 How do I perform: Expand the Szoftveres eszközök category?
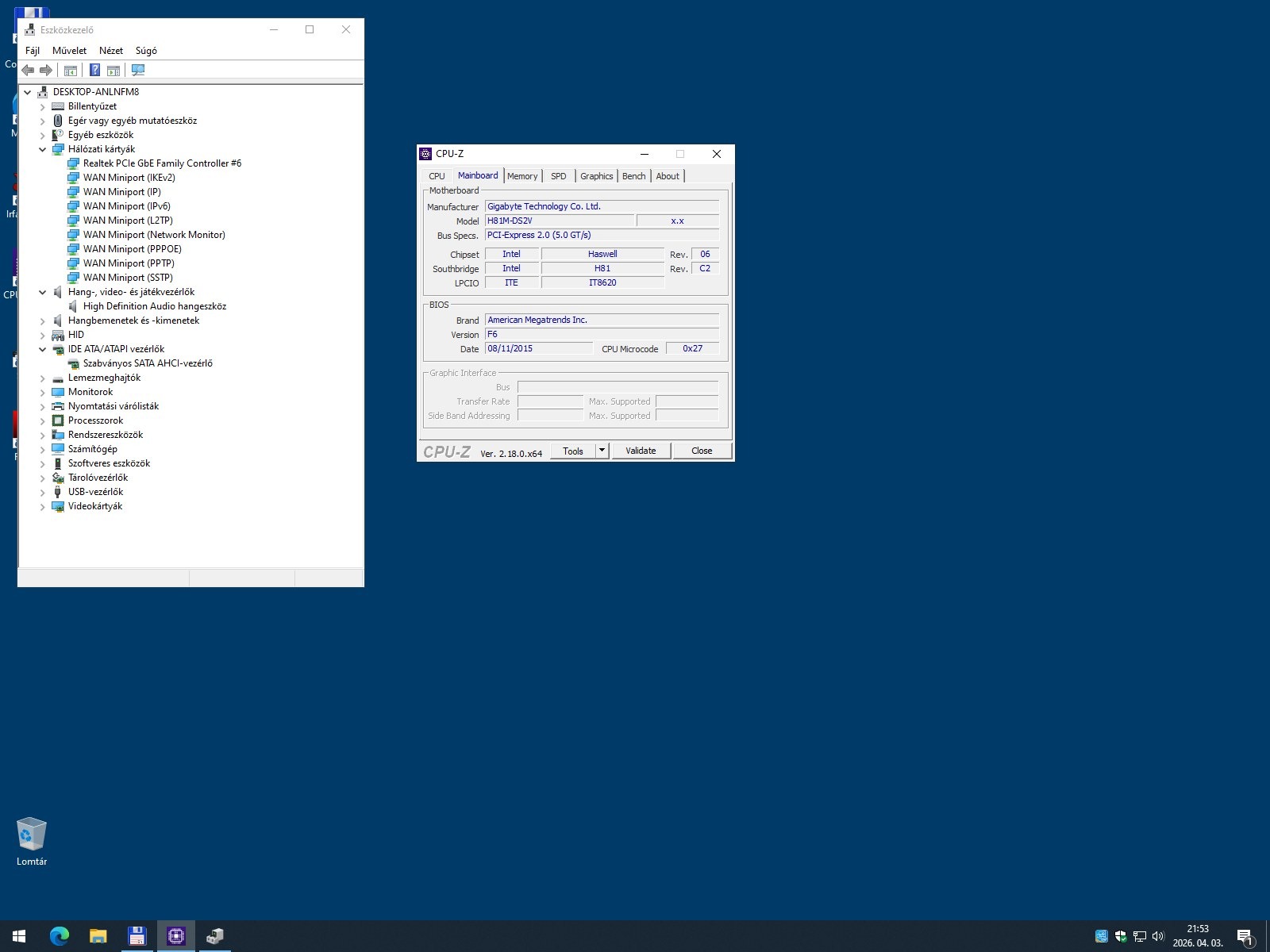pos(43,463)
